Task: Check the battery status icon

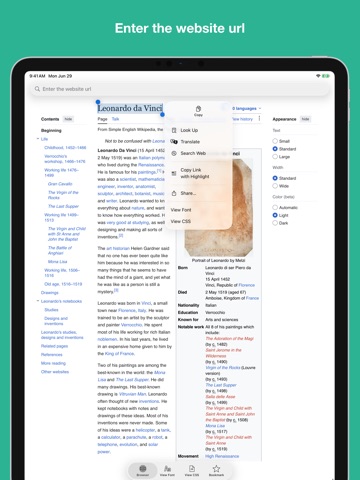Action: tap(325, 76)
